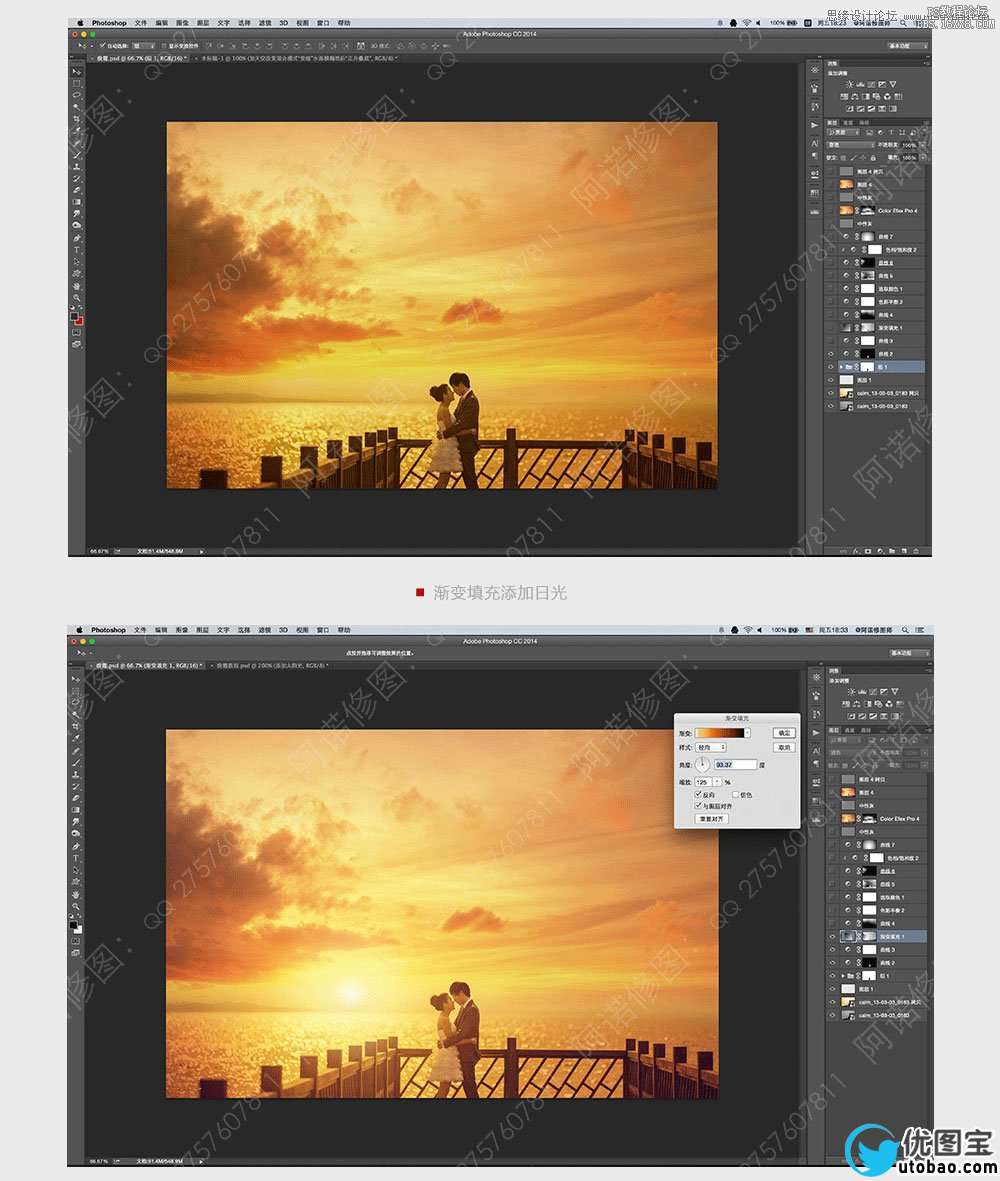The image size is (1000, 1181).
Task: Select Move tool in window with Gradient Fill dialog
Action: coord(77,680)
